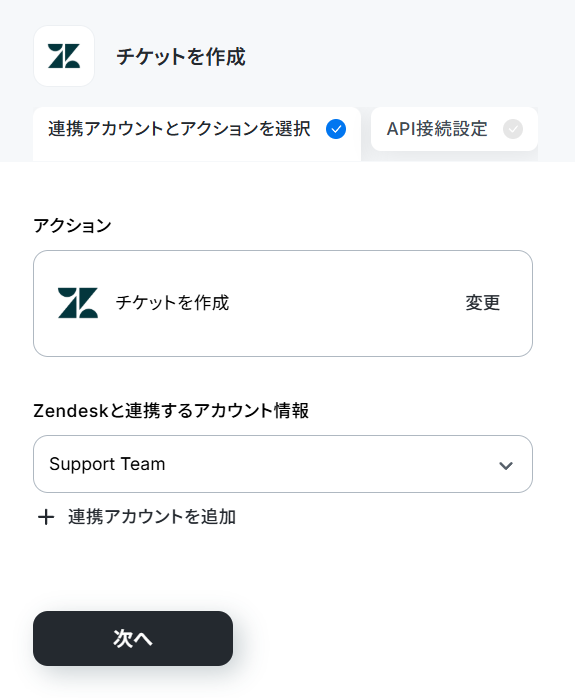Click the 連携アカウントを追加 link
The height and width of the screenshot is (698, 575).
(x=152, y=517)
